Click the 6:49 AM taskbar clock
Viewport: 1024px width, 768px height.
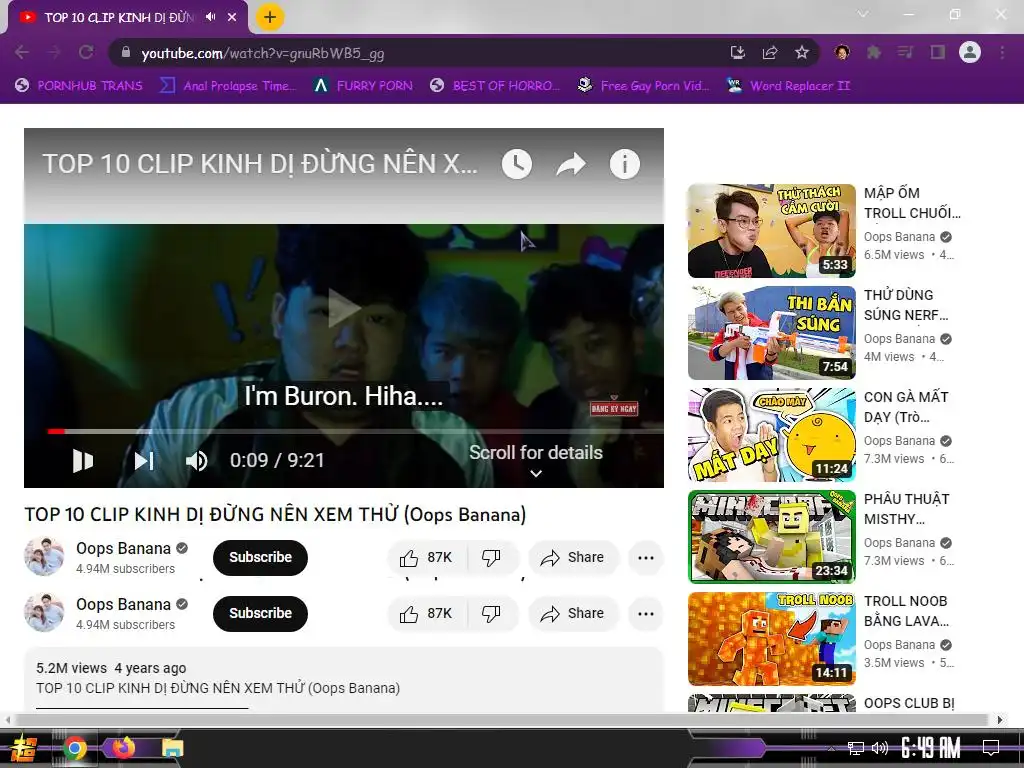[930, 748]
